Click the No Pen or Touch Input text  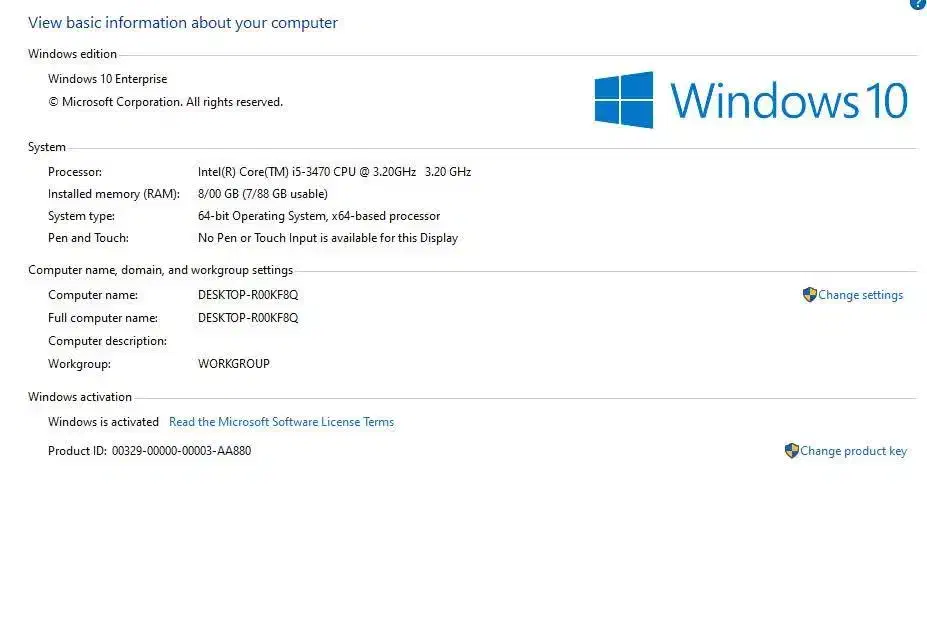328,238
